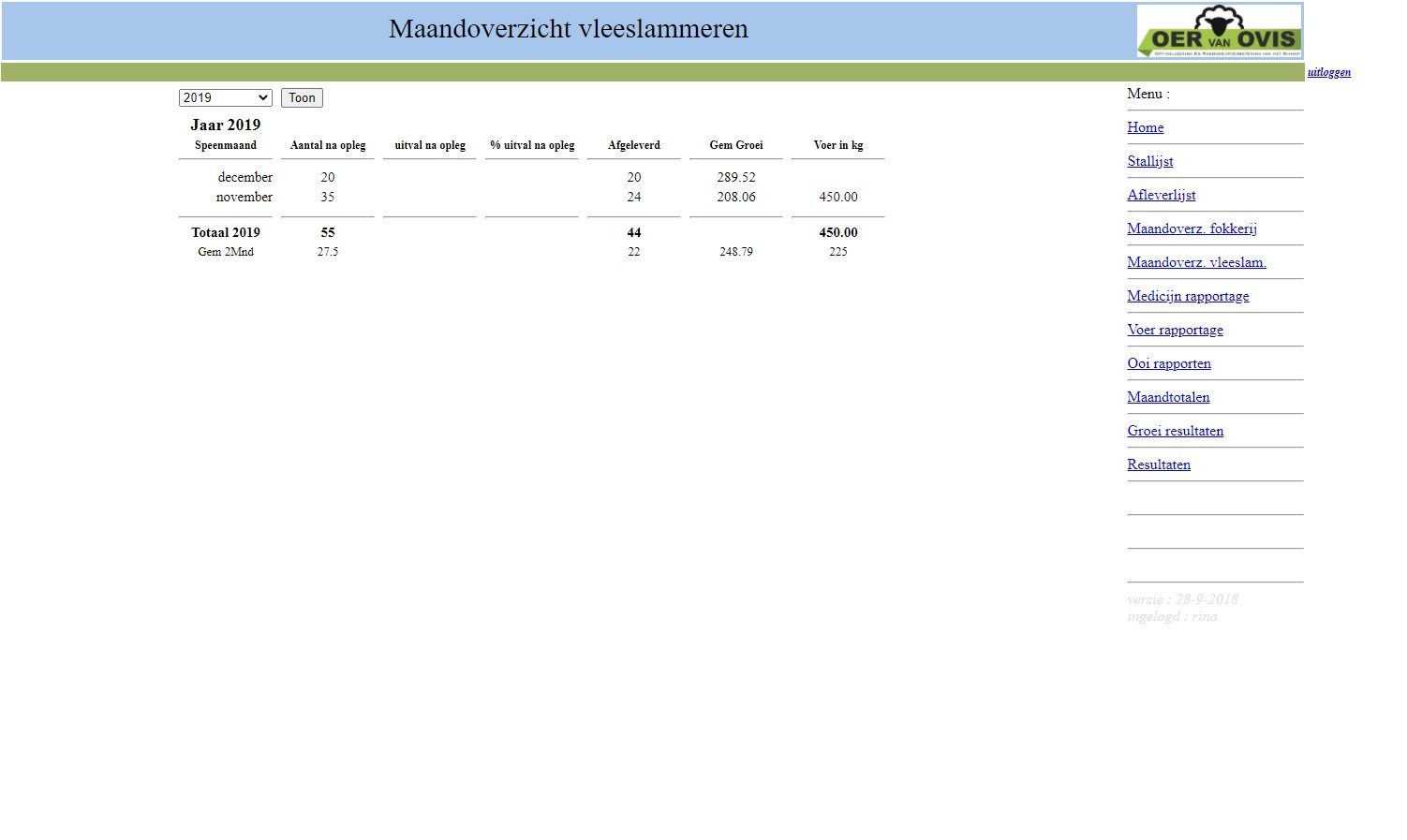The height and width of the screenshot is (840, 1407).
Task: Go to Home in the menu
Action: 1145,127
